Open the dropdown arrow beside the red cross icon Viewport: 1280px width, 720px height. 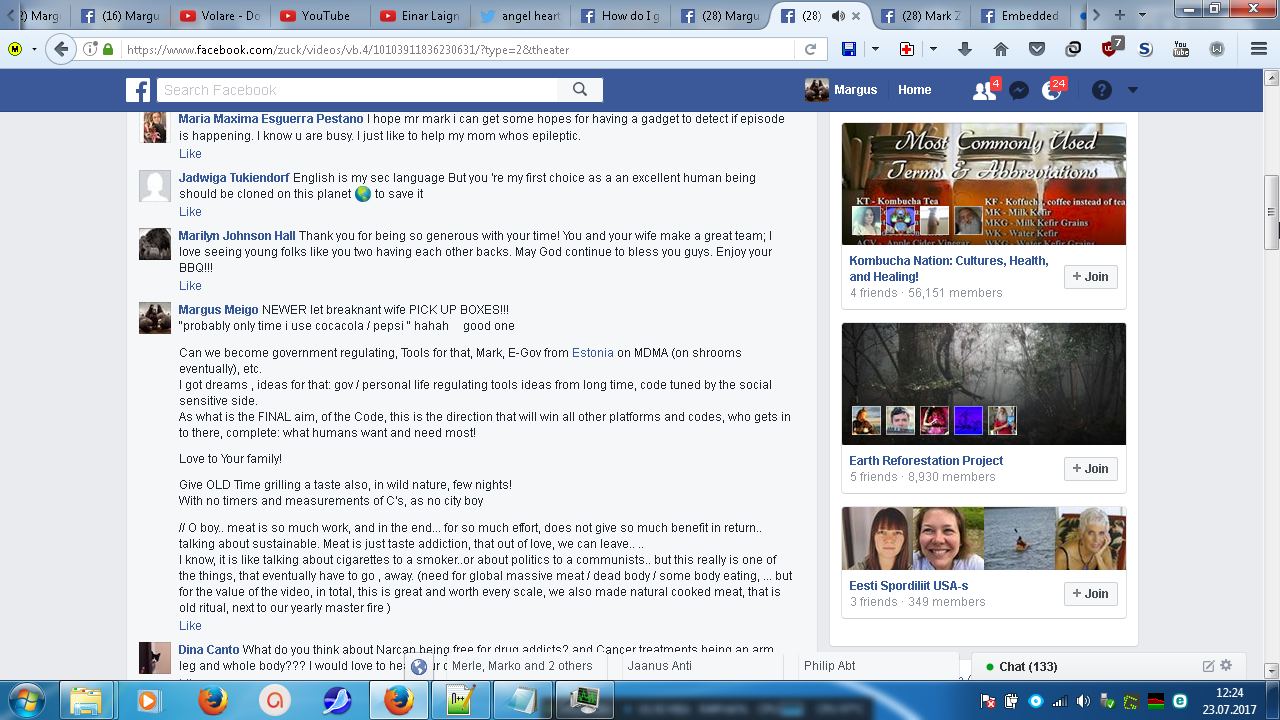(x=932, y=49)
